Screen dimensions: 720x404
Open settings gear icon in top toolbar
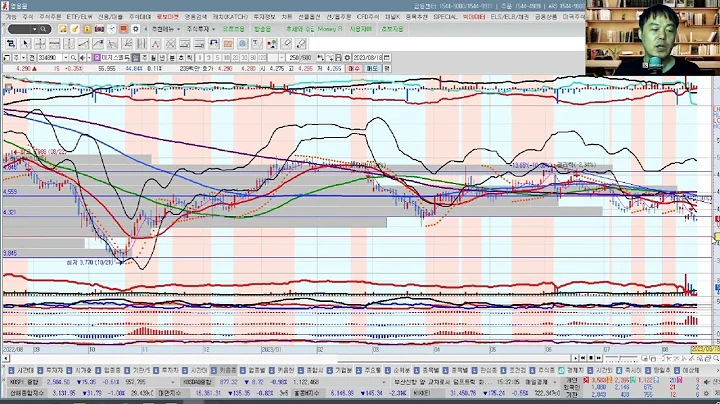pyautogui.click(x=135, y=29)
